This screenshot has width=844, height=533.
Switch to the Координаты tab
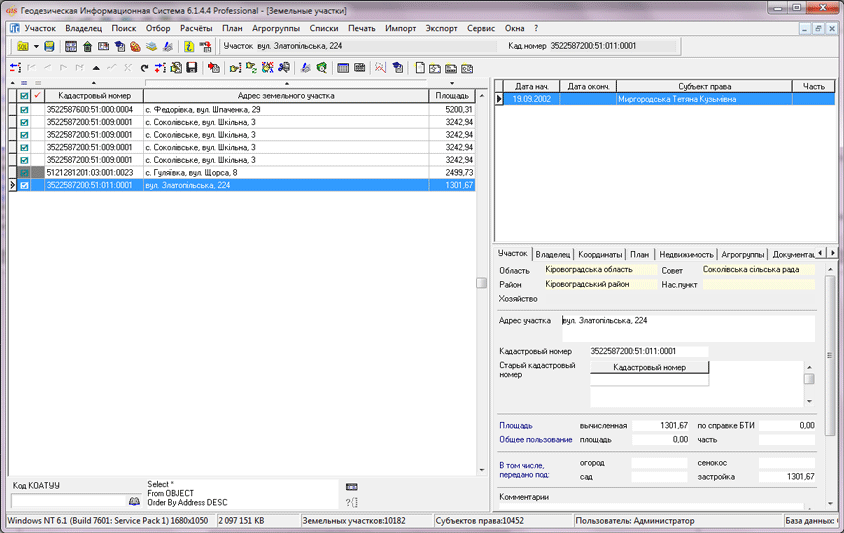[600, 254]
